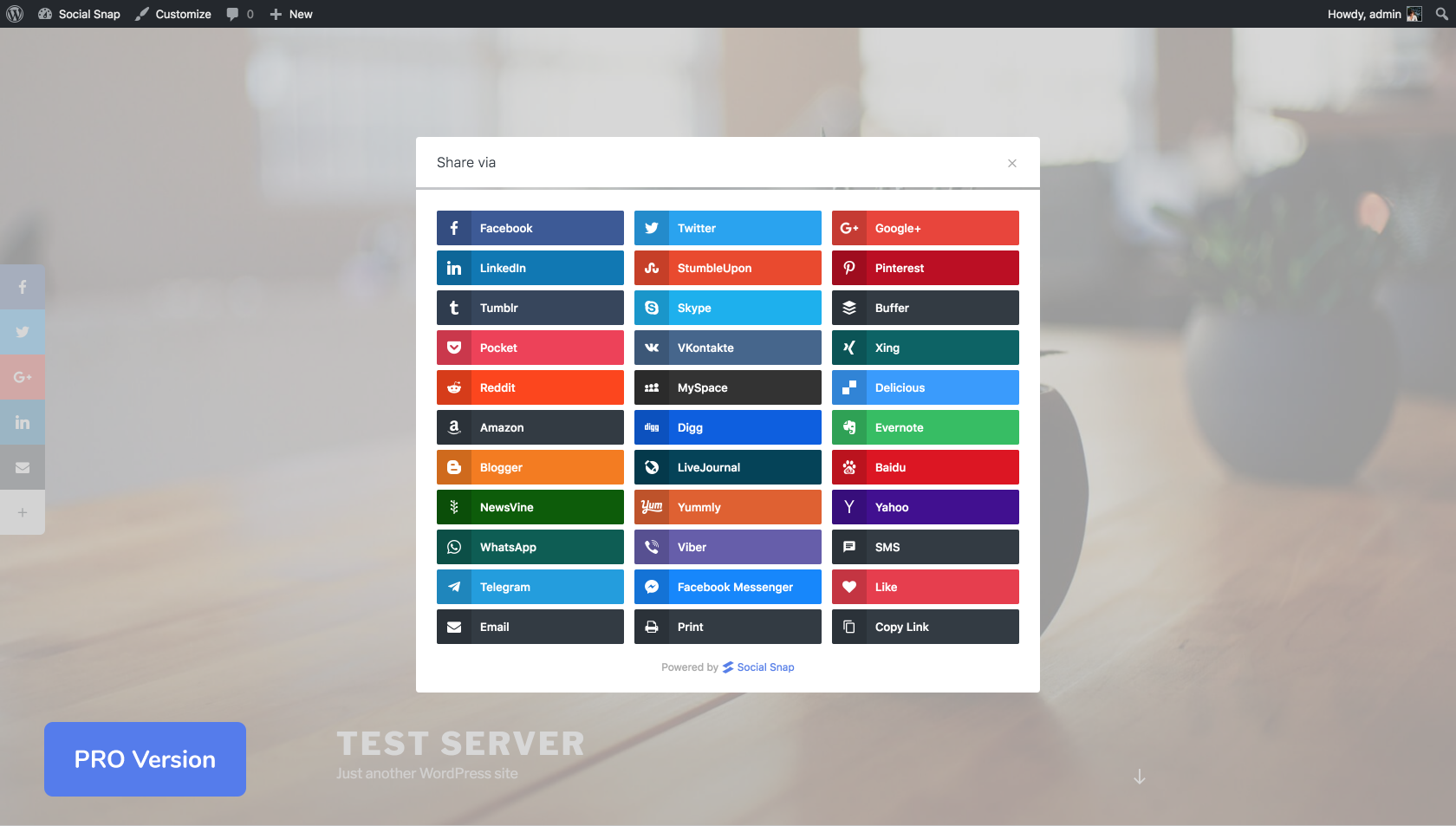Click the NewsVine icon
1456x826 pixels.
click(454, 507)
